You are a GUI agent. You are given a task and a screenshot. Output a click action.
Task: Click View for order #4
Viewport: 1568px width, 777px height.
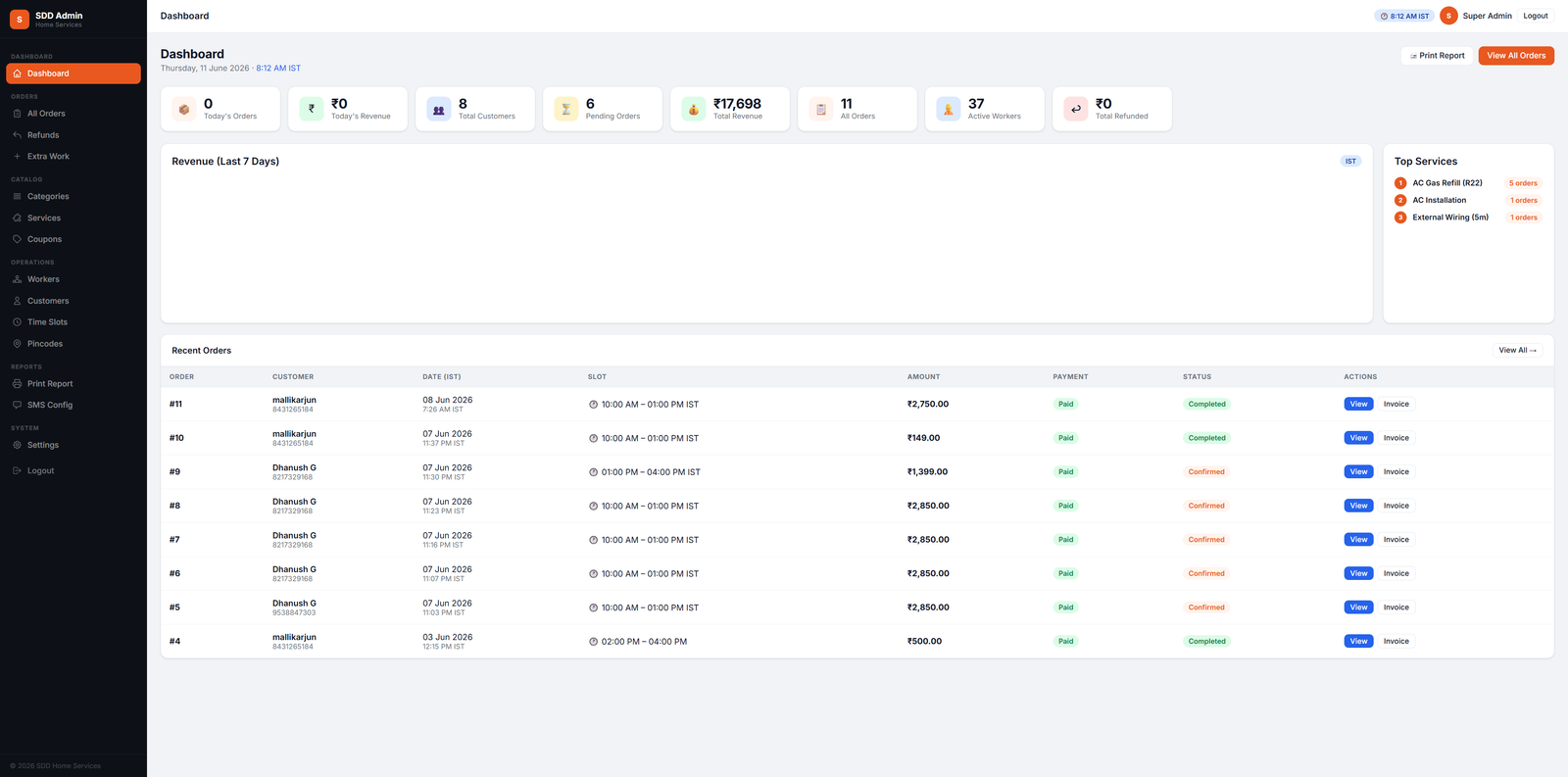coord(1358,641)
